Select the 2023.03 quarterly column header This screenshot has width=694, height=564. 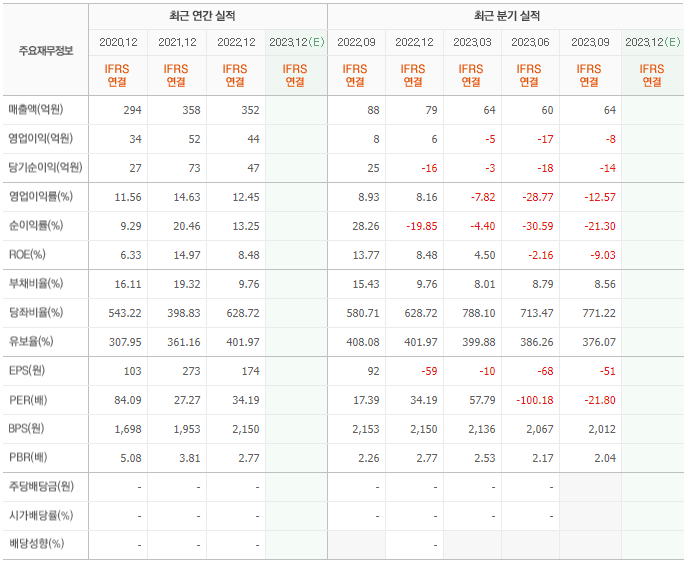click(x=472, y=42)
